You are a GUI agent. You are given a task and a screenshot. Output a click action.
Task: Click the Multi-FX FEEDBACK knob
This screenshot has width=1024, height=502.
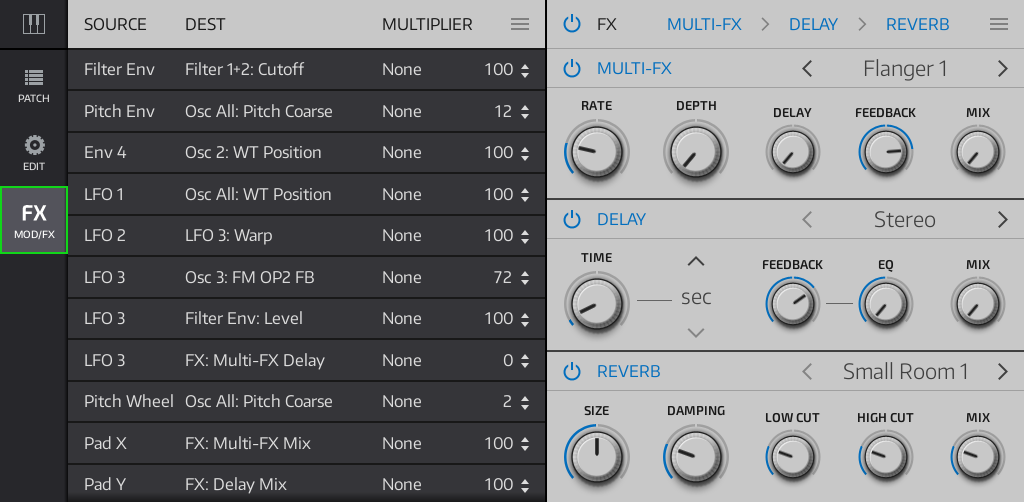pyautogui.click(x=886, y=151)
